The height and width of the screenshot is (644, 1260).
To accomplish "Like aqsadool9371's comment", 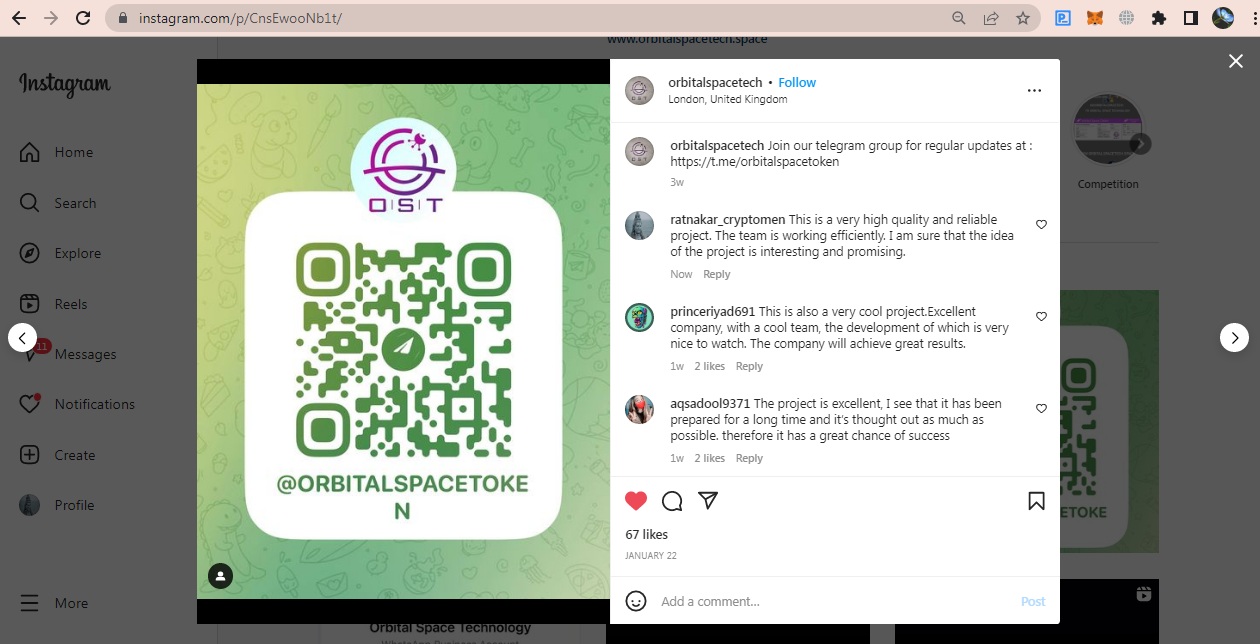I will [1041, 408].
